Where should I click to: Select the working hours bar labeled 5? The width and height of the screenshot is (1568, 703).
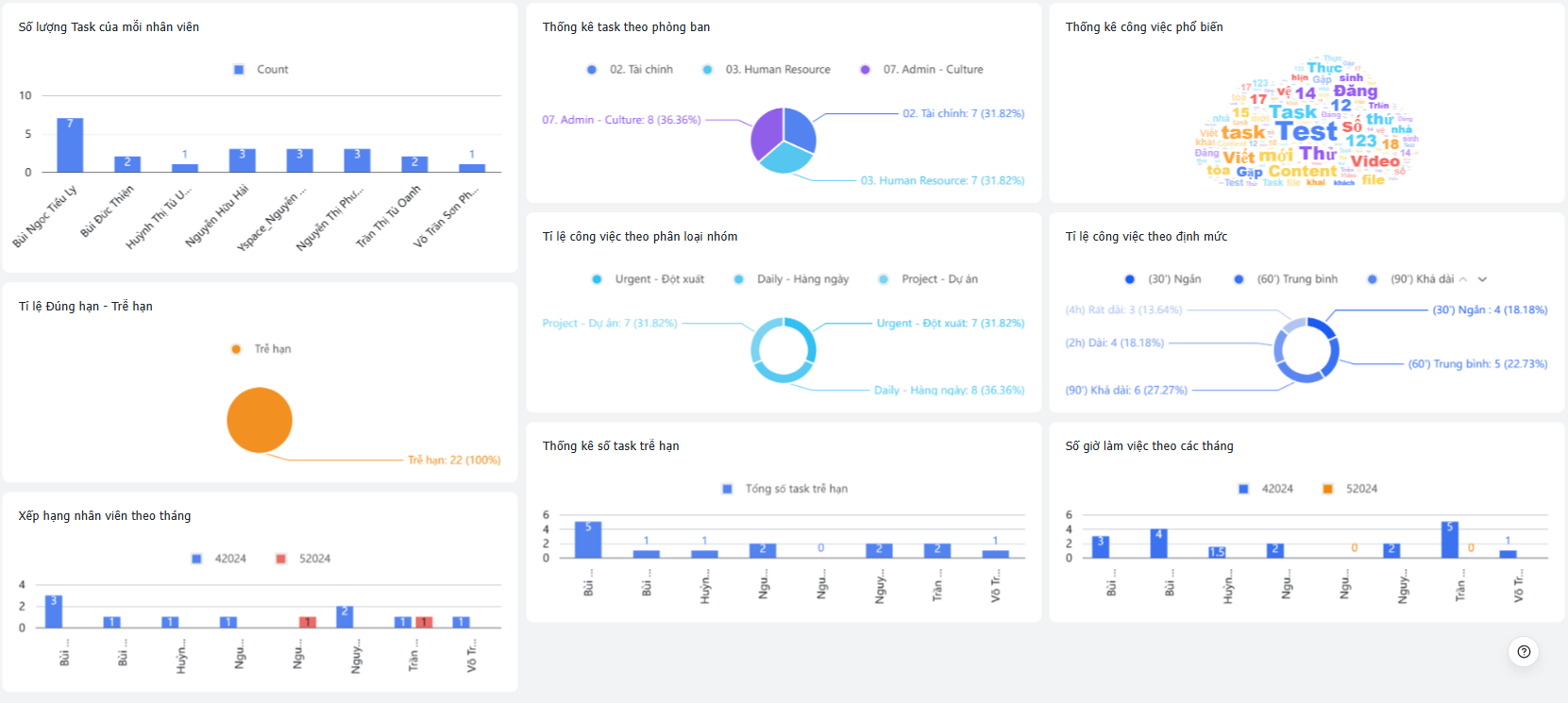click(1450, 540)
